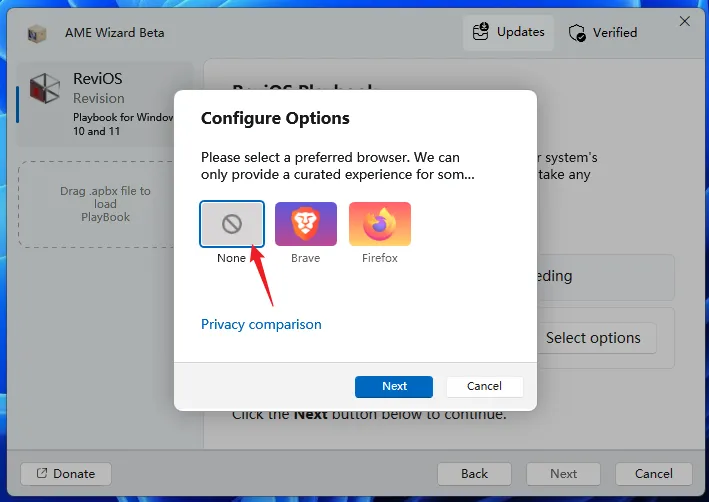Pick the Brave browser lion icon

click(305, 224)
